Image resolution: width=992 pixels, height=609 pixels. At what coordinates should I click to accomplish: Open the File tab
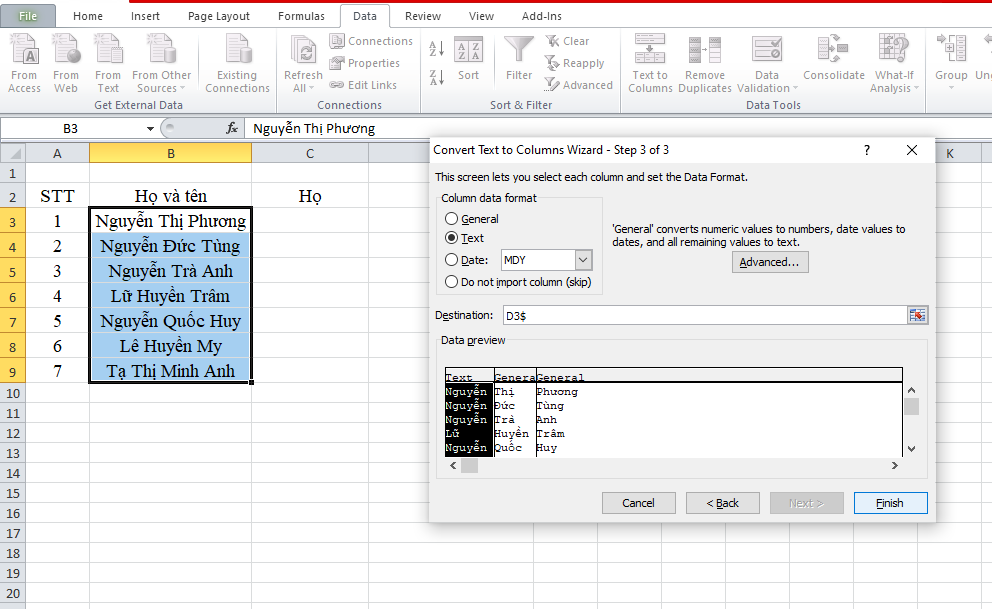28,16
